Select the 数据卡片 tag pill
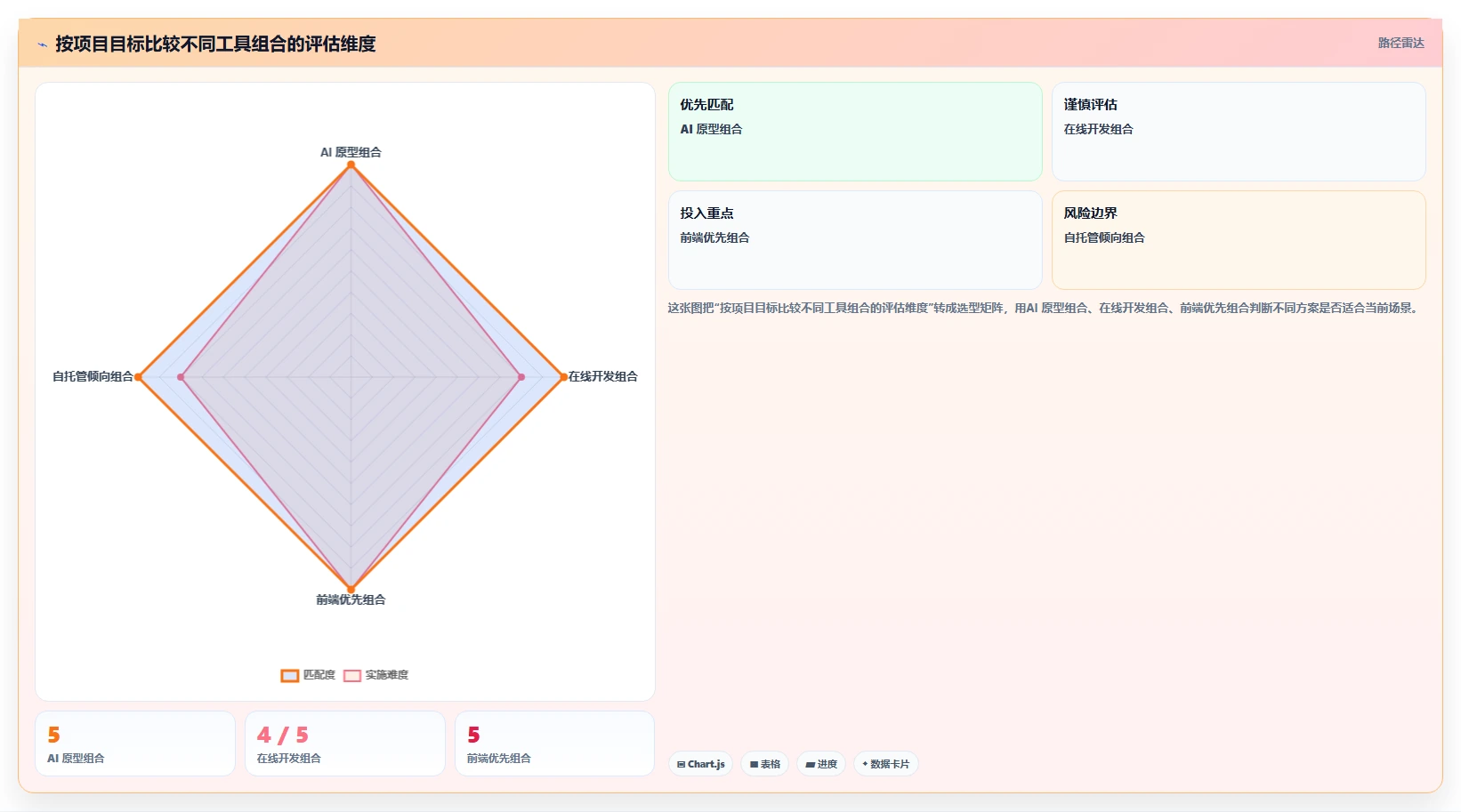Image resolution: width=1461 pixels, height=812 pixels. [x=886, y=764]
